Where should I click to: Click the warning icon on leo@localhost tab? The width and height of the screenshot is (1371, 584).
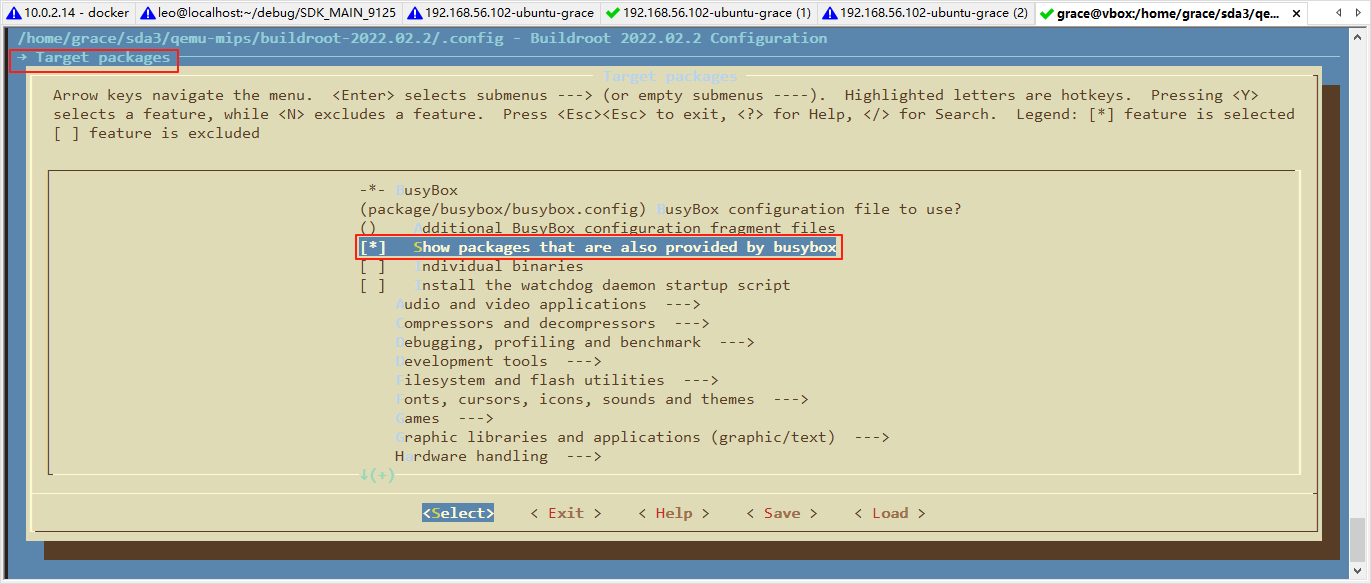pyautogui.click(x=148, y=14)
